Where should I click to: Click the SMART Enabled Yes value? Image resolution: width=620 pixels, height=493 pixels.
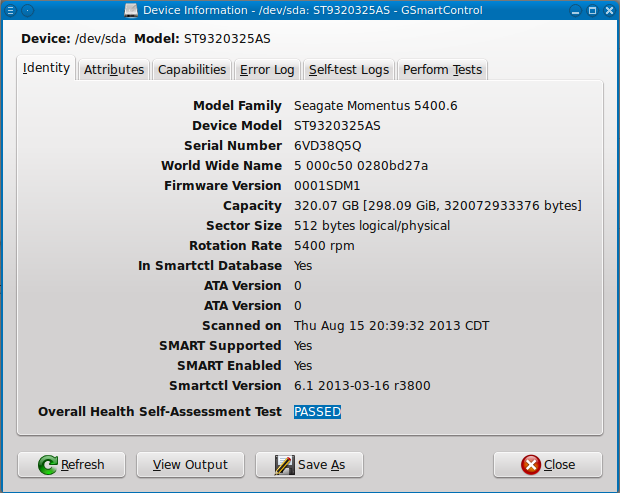pos(303,366)
